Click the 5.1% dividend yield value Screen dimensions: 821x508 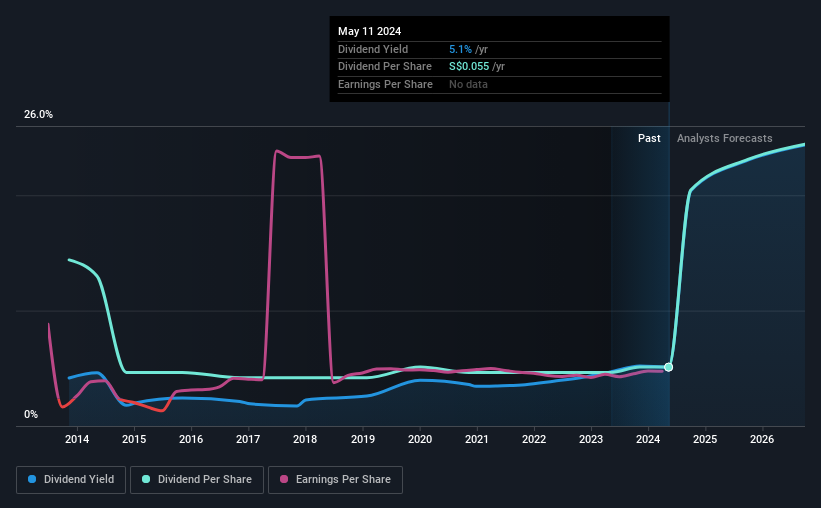460,49
